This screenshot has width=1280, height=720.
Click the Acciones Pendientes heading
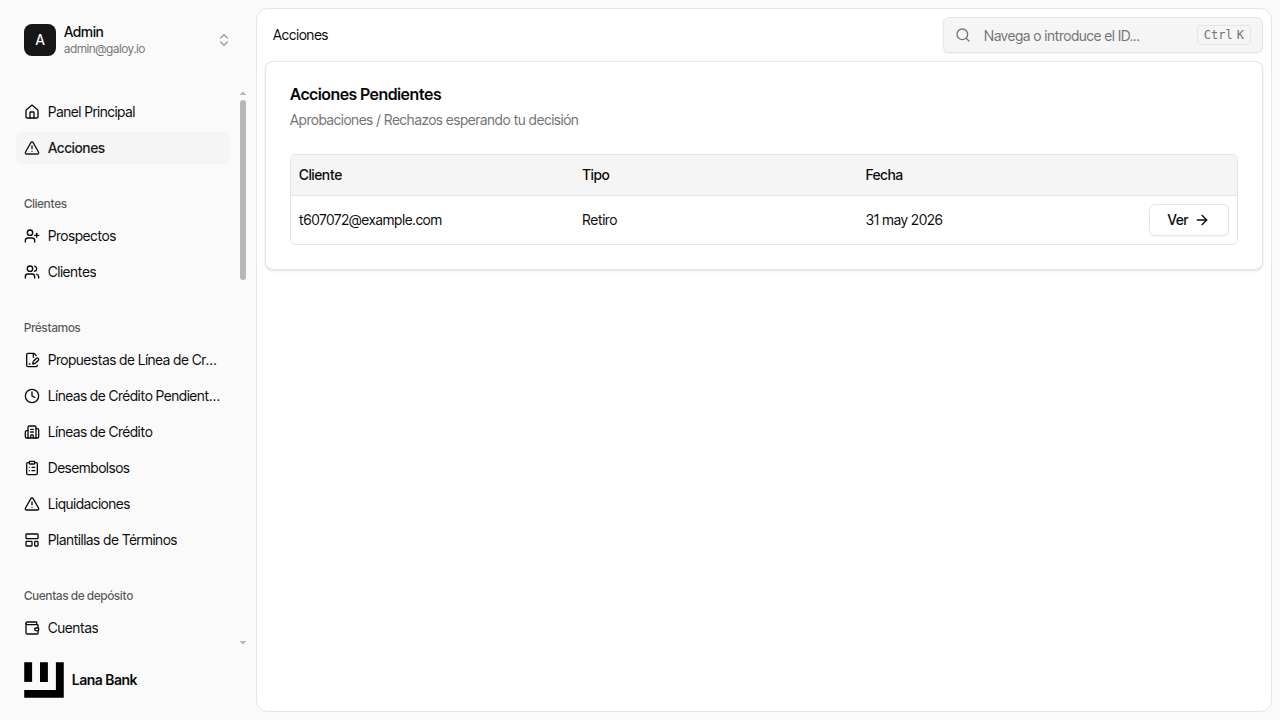(366, 94)
